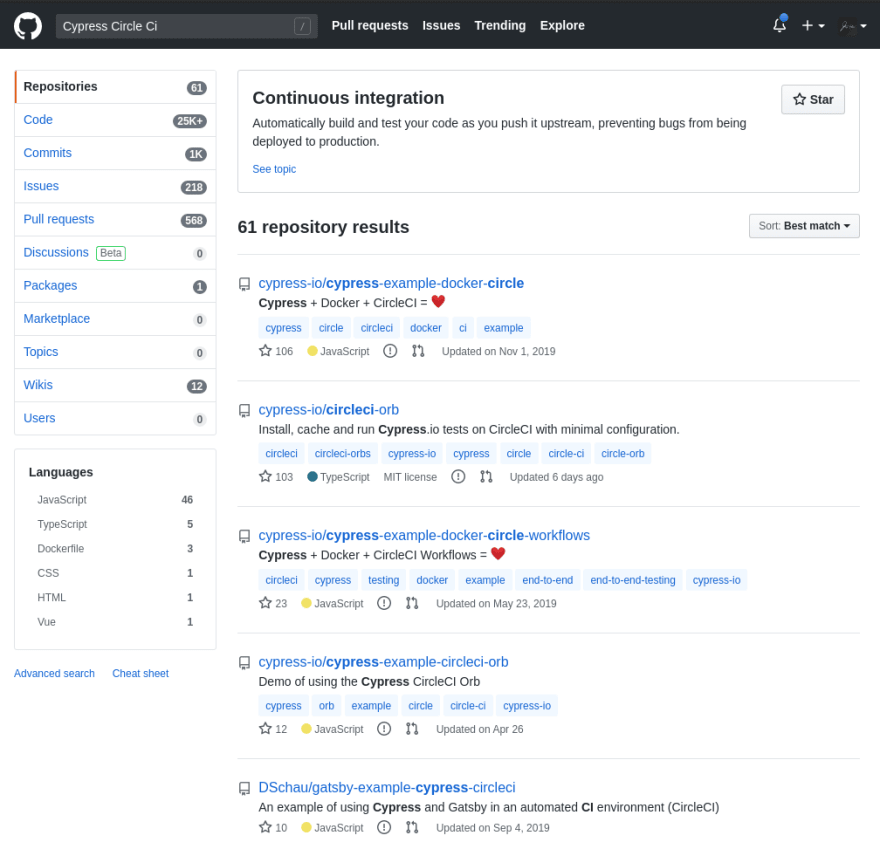Viewport: 880px width, 856px height.
Task: Open issues icon for docker-circle-workflows repo
Action: (x=384, y=603)
